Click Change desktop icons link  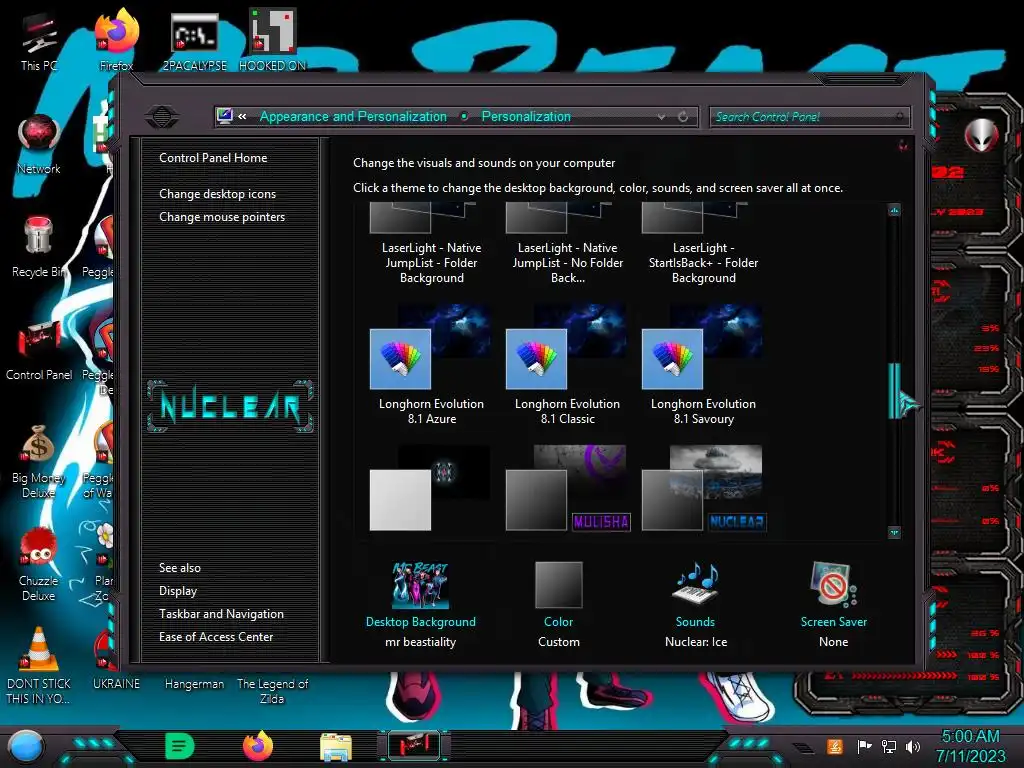217,194
